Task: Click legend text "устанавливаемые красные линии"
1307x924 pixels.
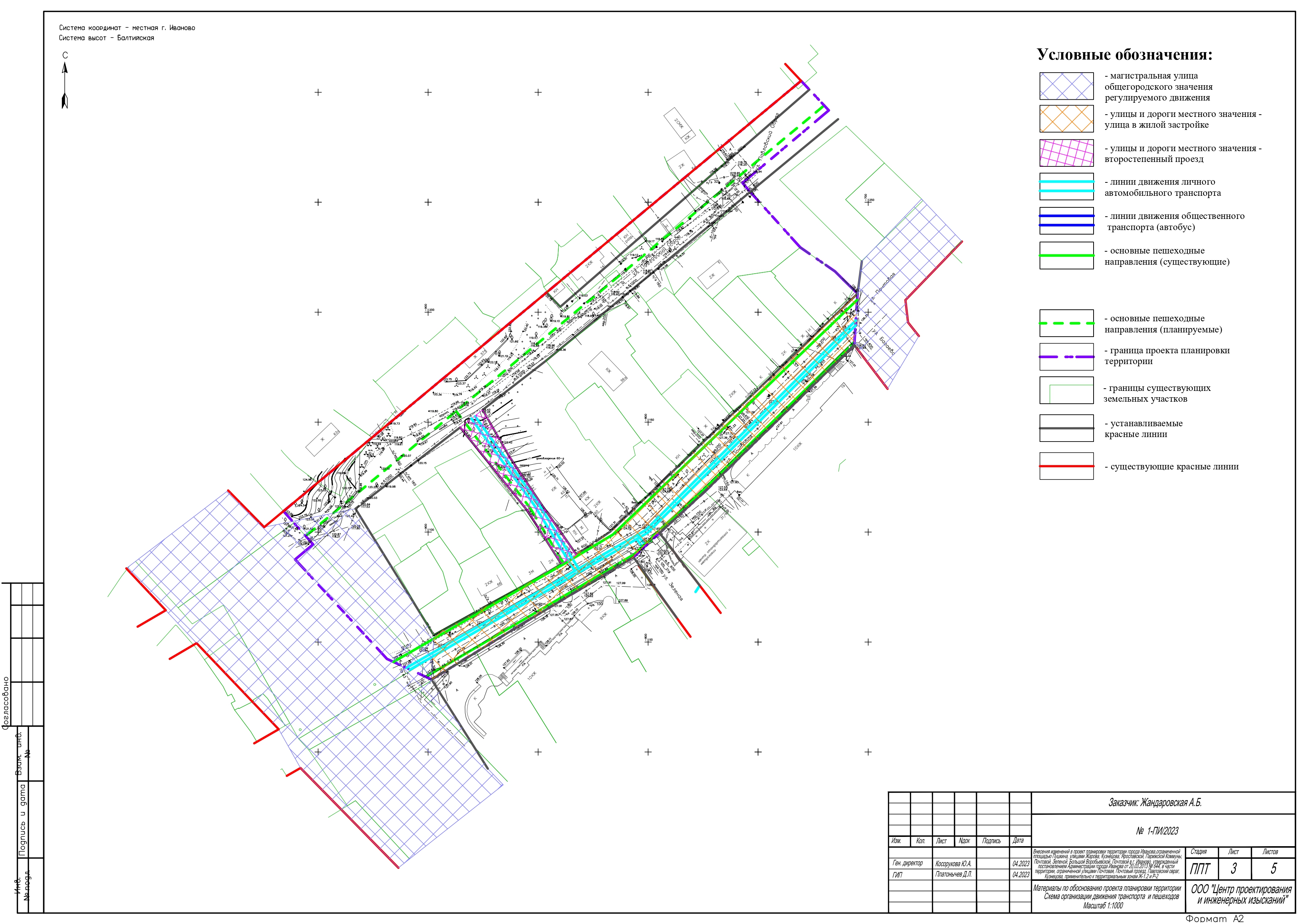Action: tap(1143, 428)
